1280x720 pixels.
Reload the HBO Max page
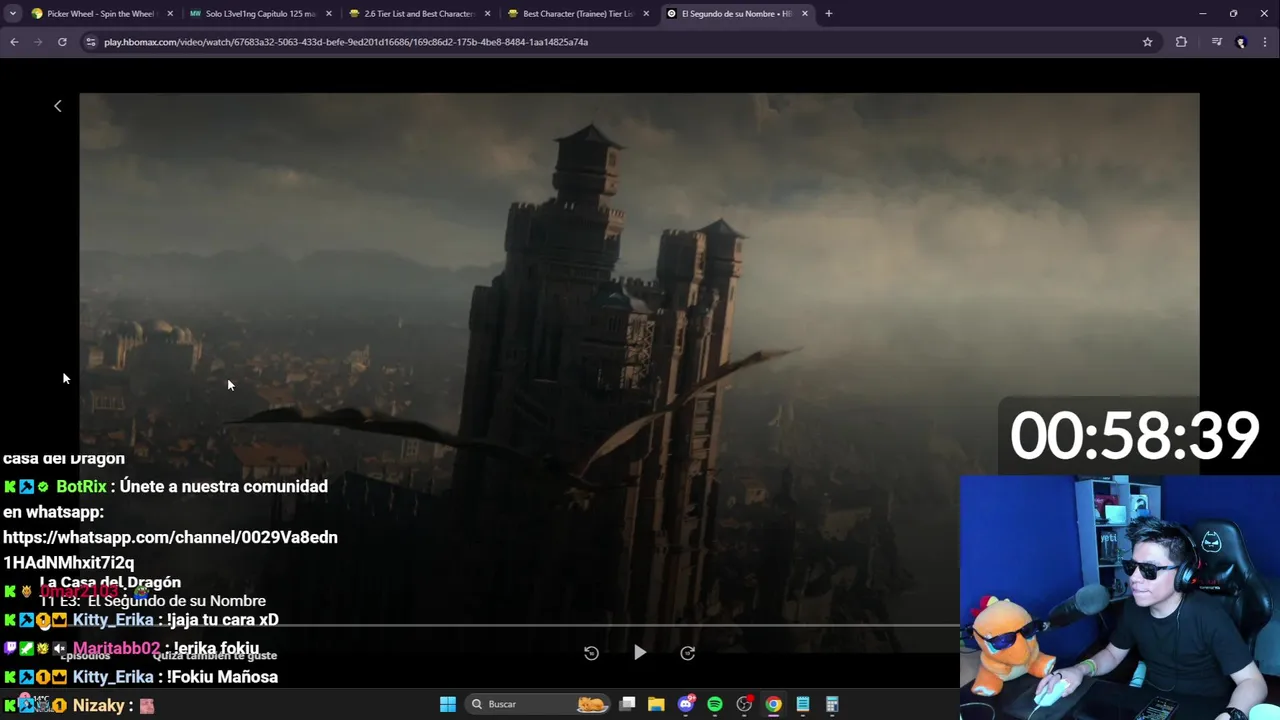pos(62,42)
